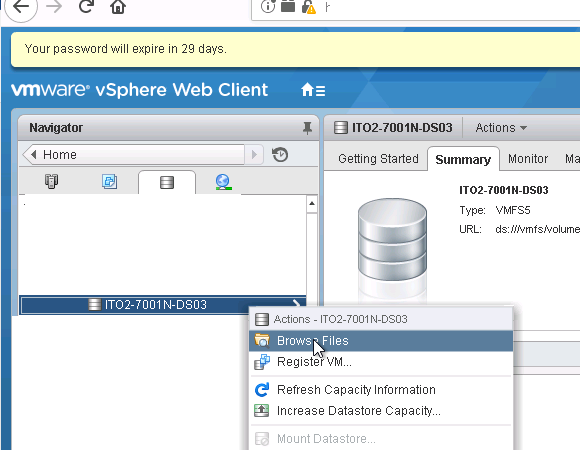Click the Actions - ITO2-7001N-DS03 menu header
The width and height of the screenshot is (580, 450).
[x=381, y=319]
